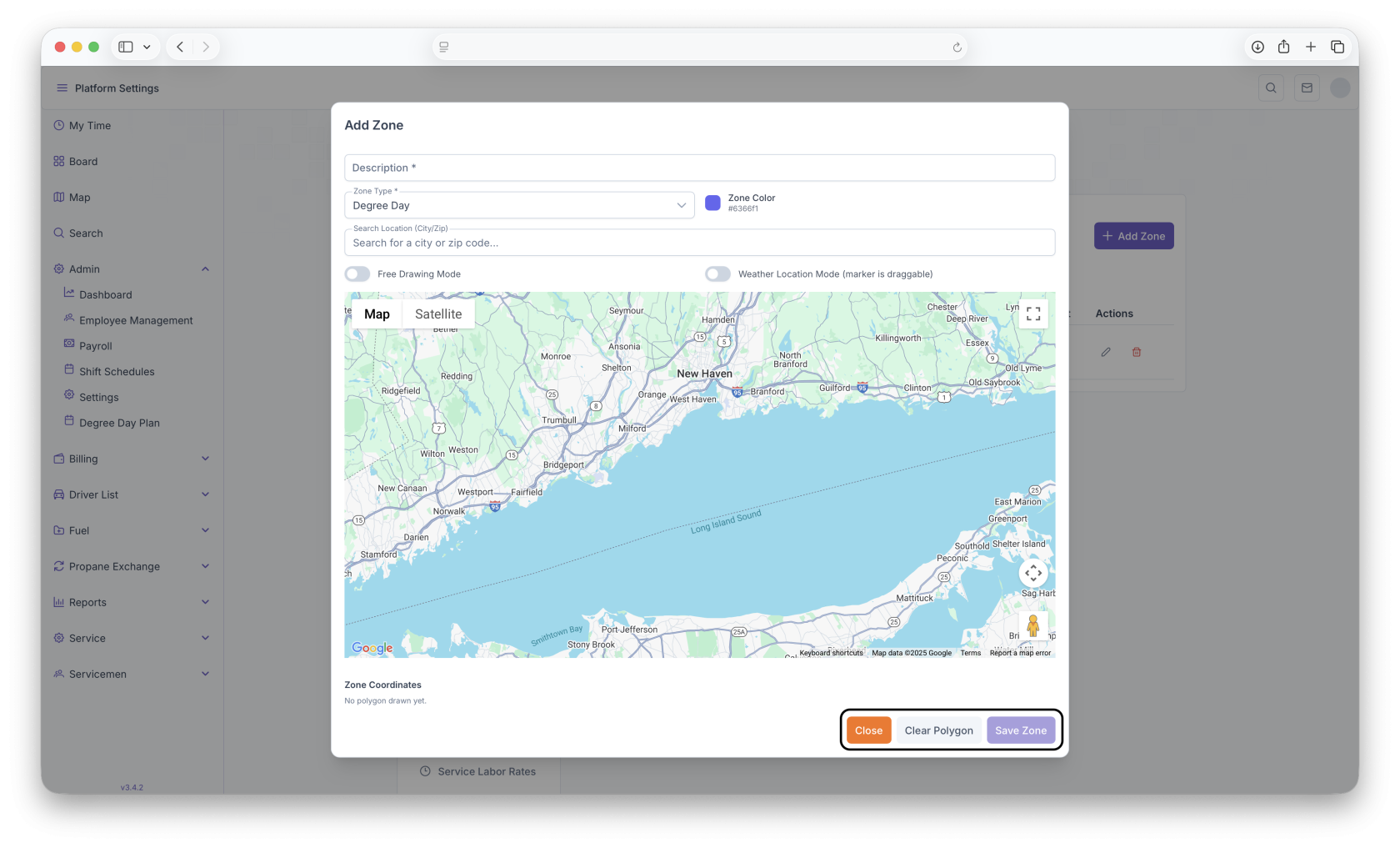Click the map camera pan control icon
Viewport: 1400px width, 848px height.
[1033, 573]
